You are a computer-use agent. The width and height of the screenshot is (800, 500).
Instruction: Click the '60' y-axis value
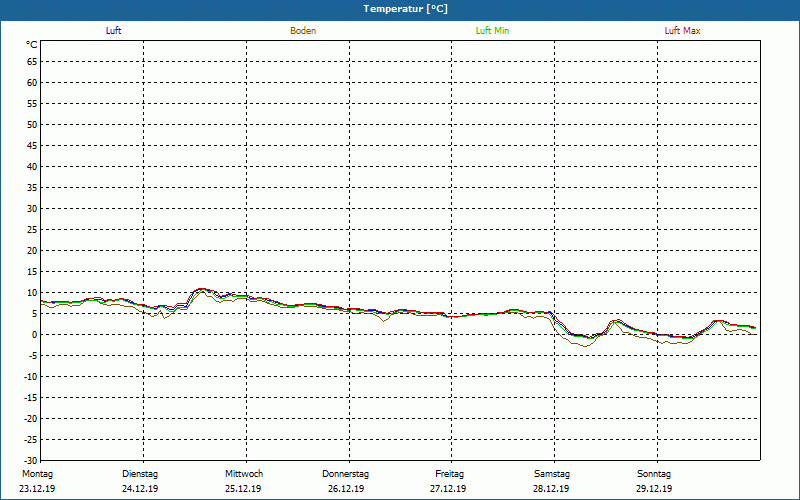point(32,83)
